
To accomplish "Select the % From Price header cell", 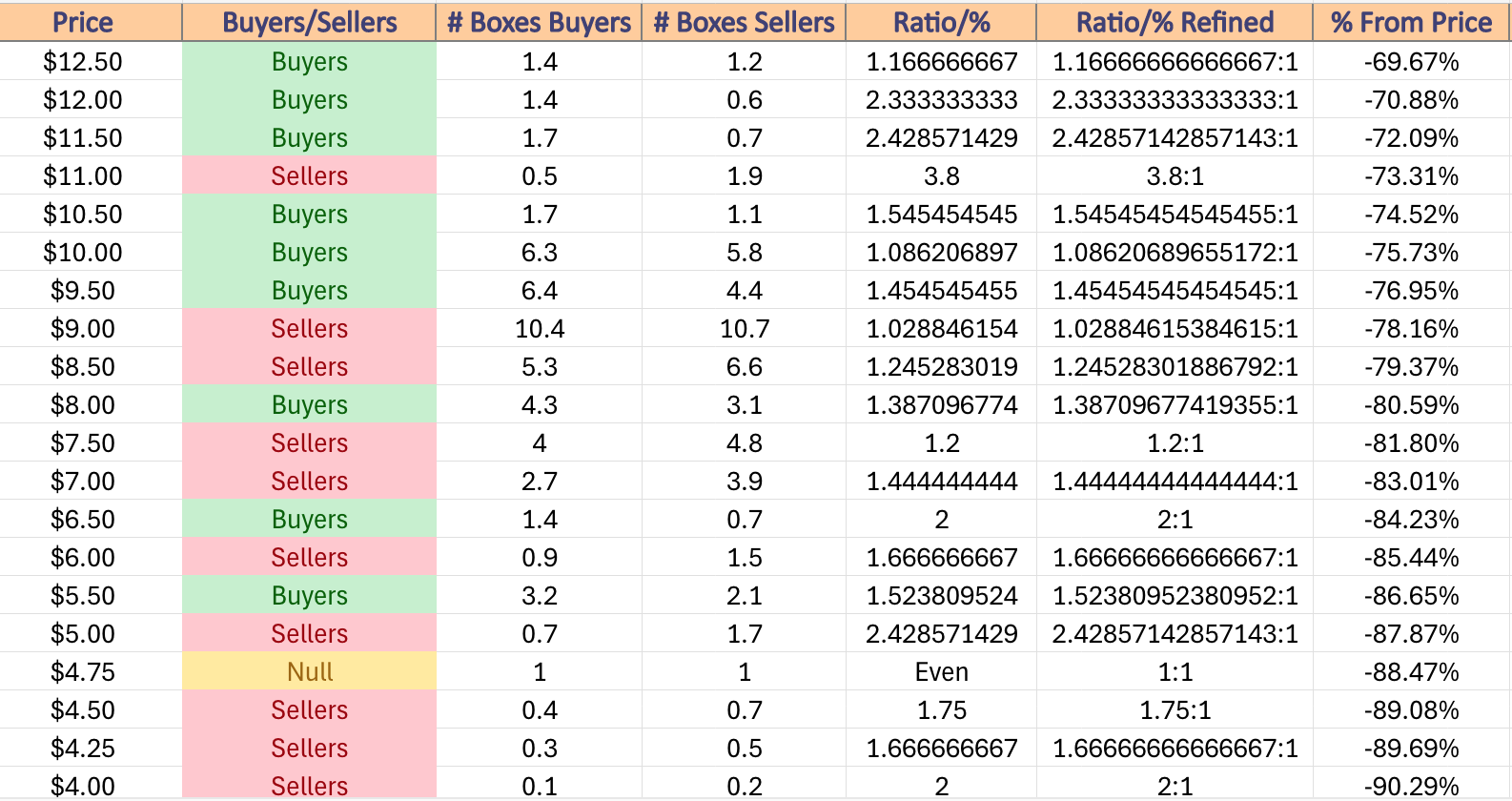I will 1411,22.
